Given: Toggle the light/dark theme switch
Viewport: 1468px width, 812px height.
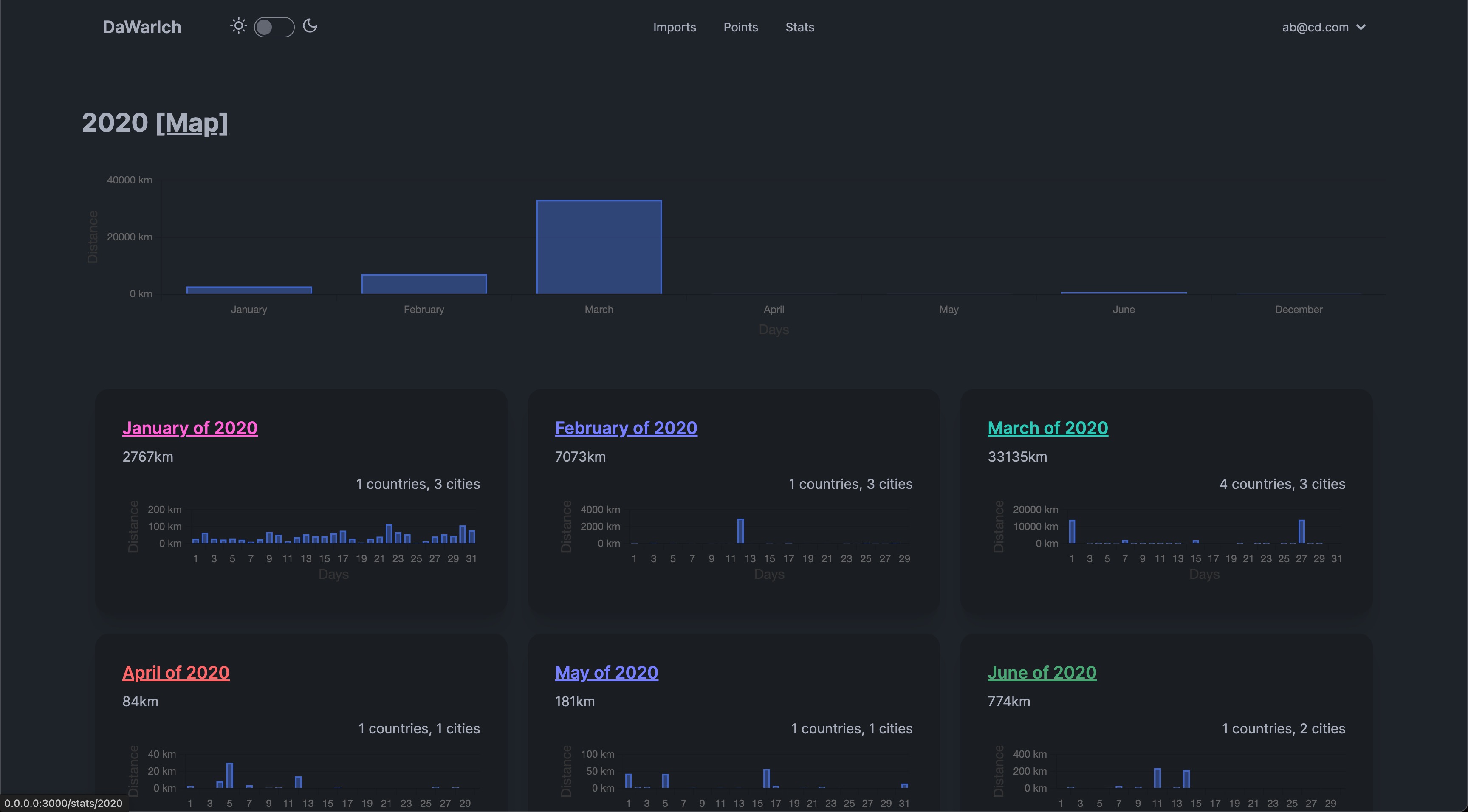Looking at the screenshot, I should click(x=274, y=27).
